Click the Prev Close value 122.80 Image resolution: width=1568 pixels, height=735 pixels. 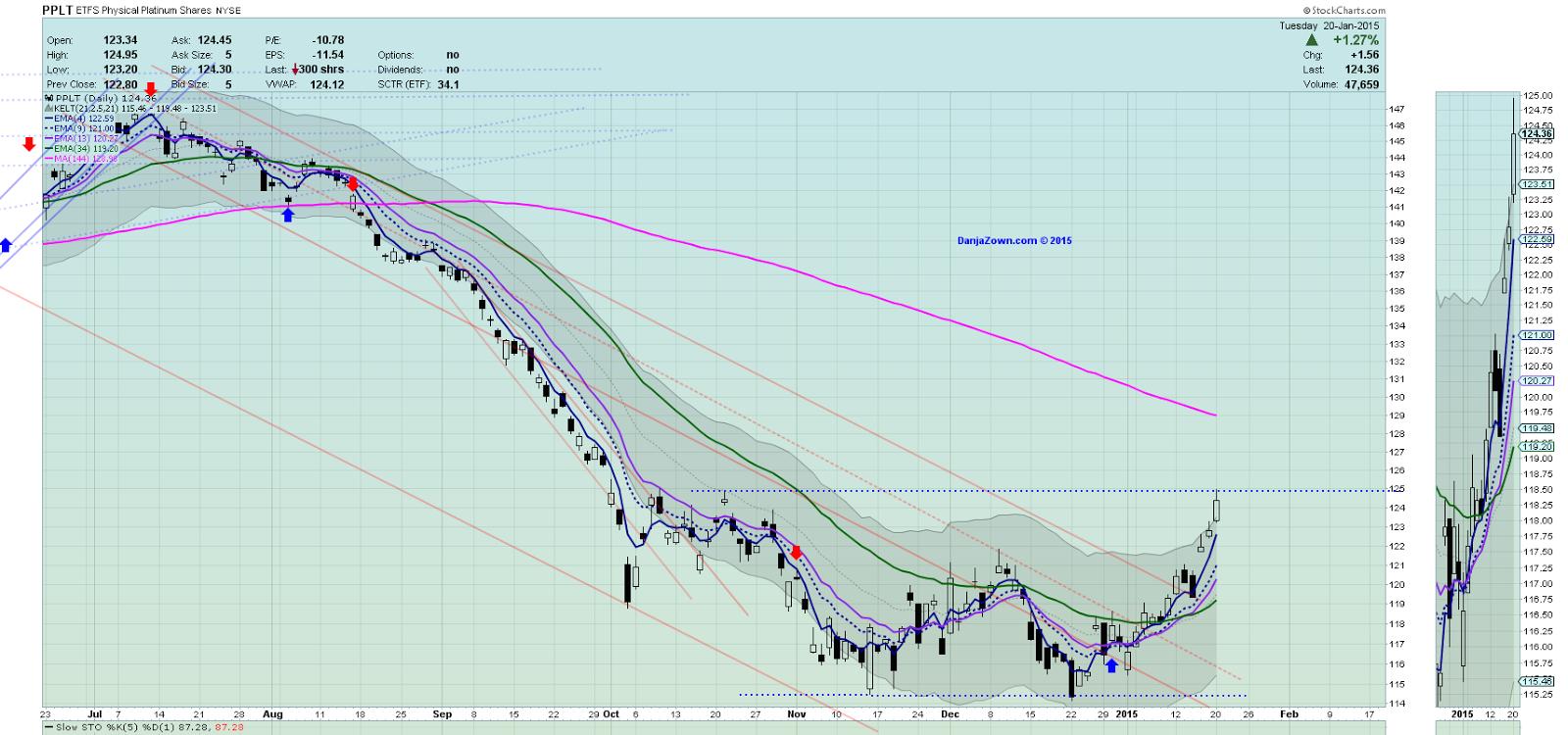pyautogui.click(x=121, y=84)
